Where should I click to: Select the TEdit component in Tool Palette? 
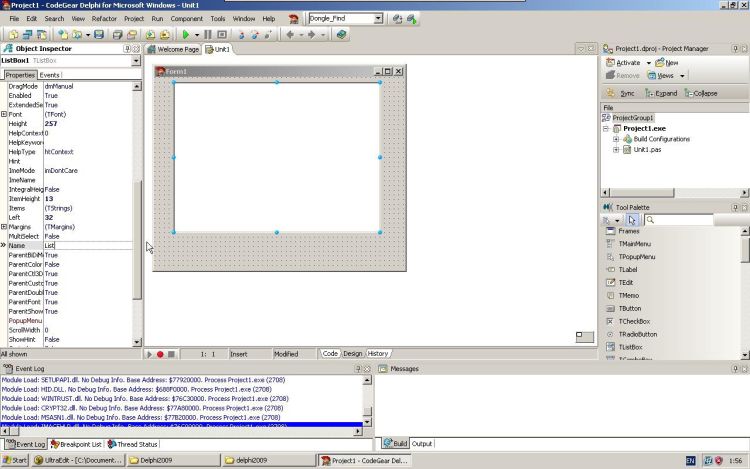[x=626, y=283]
